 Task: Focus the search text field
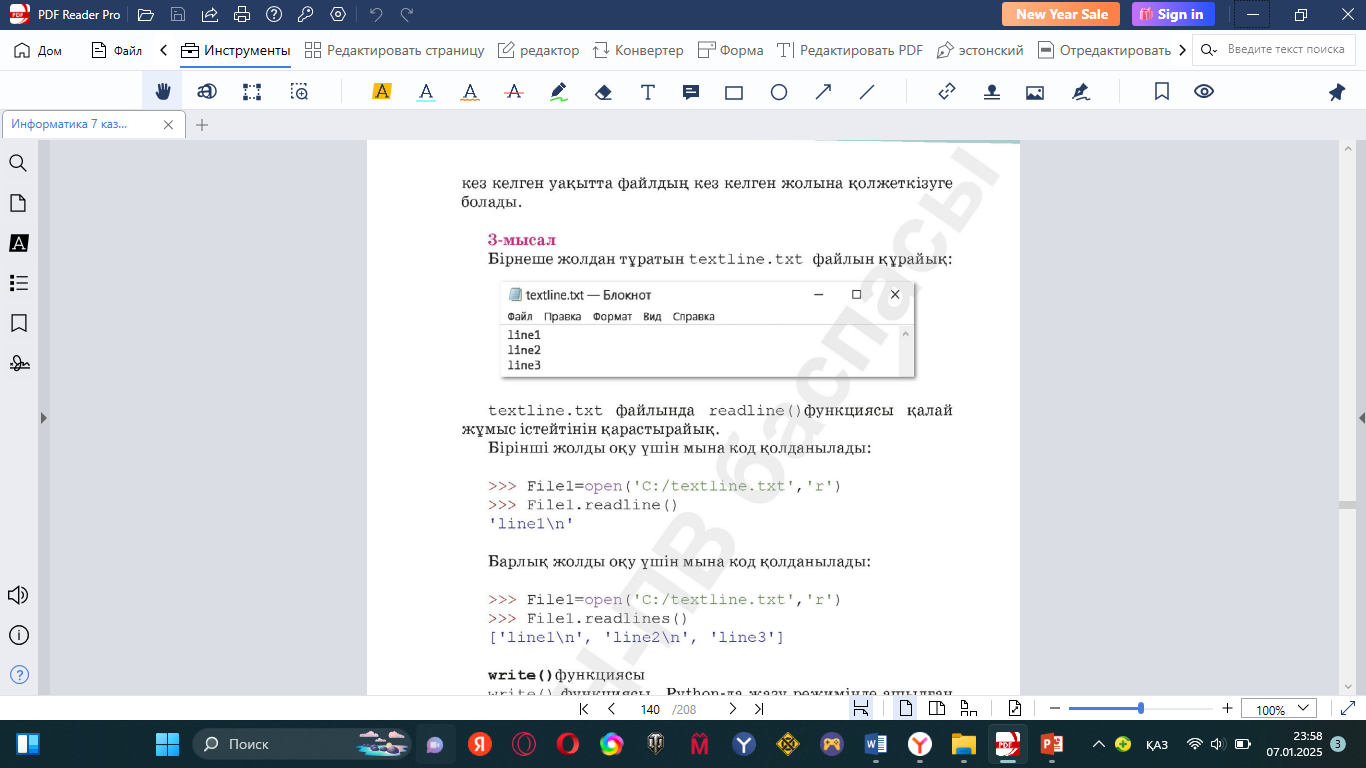[x=1275, y=49]
